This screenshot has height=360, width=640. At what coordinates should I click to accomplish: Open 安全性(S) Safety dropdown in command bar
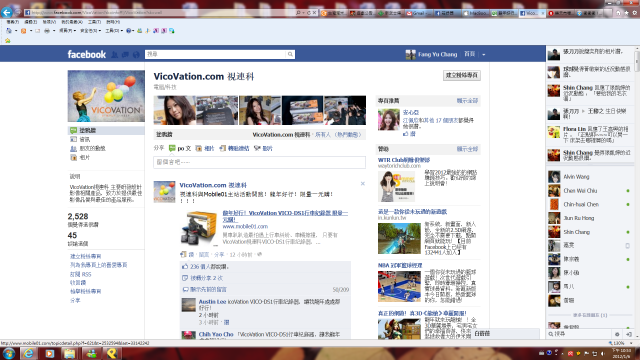(90, 31)
